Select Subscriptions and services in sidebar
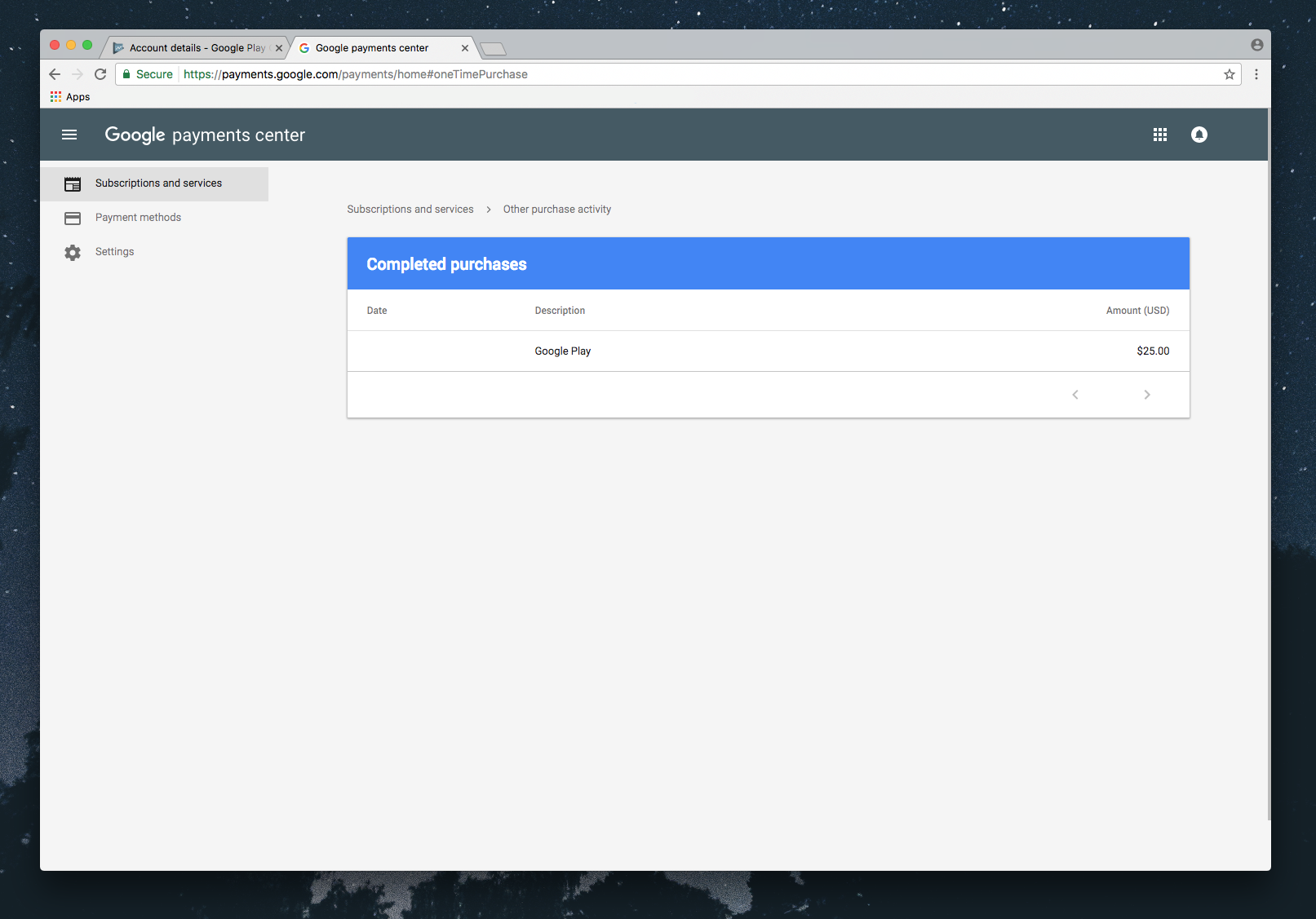The width and height of the screenshot is (1316, 919). pyautogui.click(x=154, y=183)
